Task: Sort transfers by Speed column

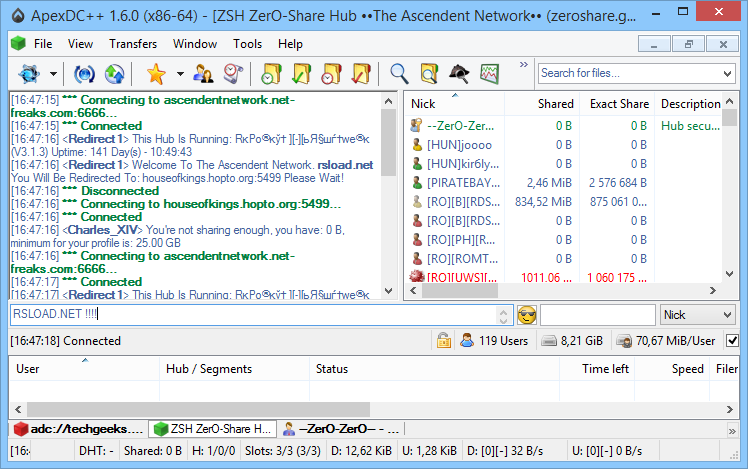Action: coord(672,369)
